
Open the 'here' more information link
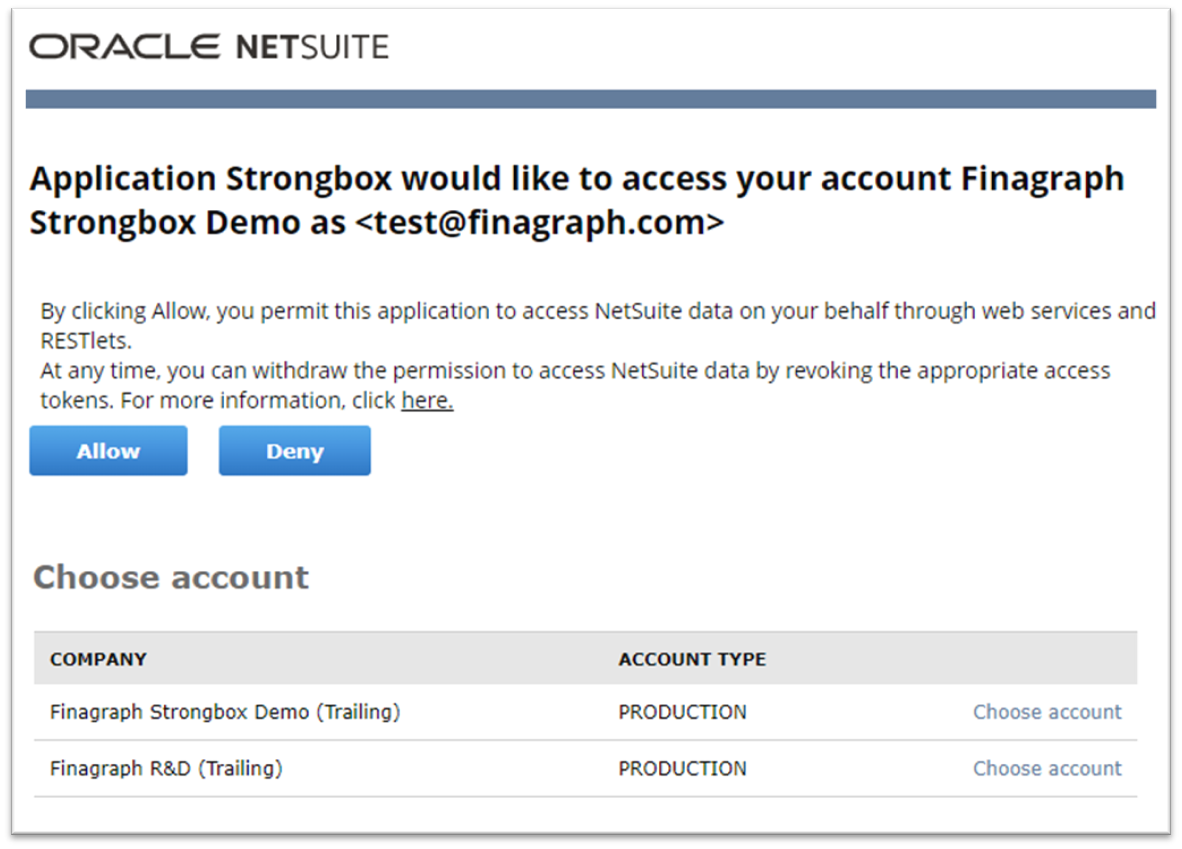(427, 400)
